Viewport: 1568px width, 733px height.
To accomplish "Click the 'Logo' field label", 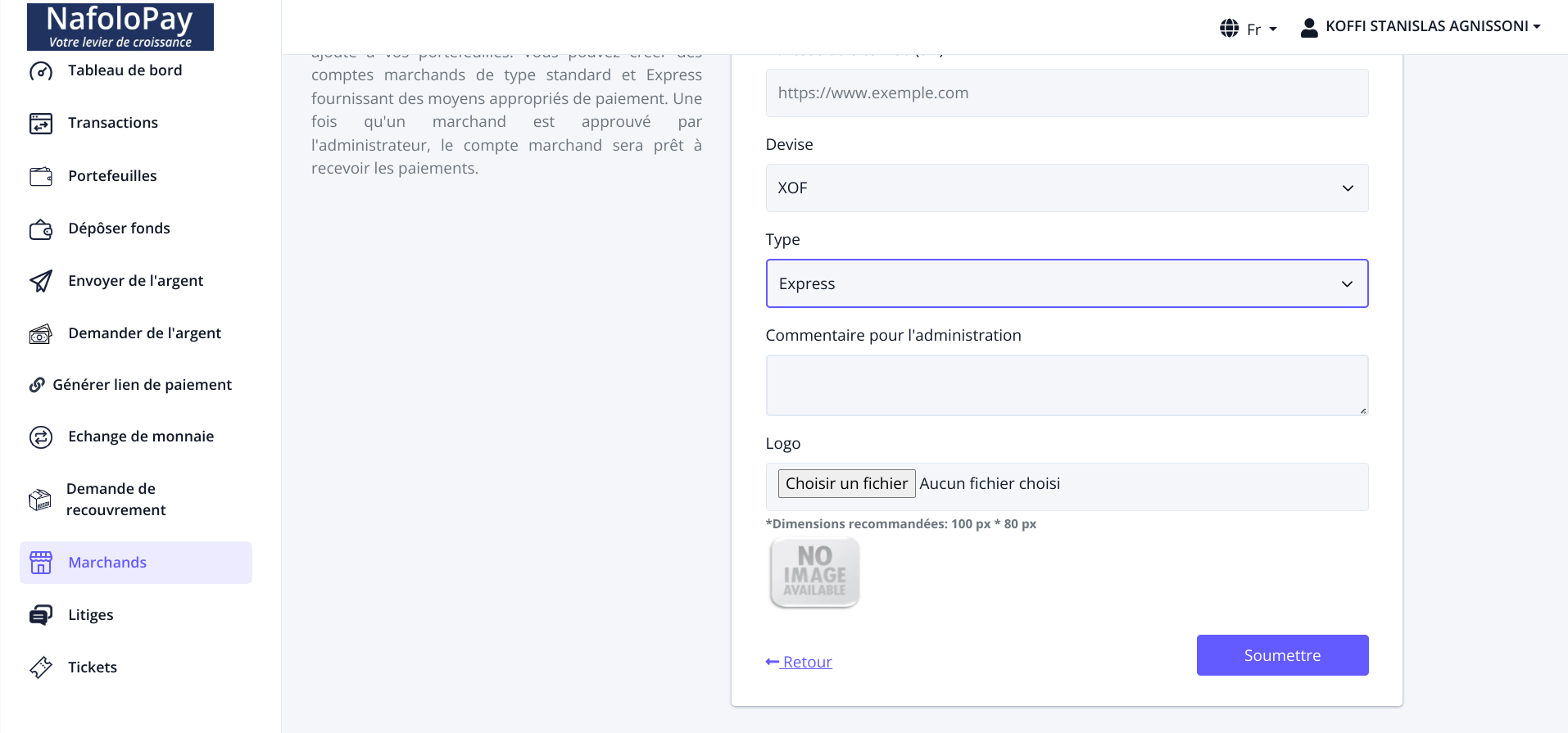I will click(x=782, y=444).
